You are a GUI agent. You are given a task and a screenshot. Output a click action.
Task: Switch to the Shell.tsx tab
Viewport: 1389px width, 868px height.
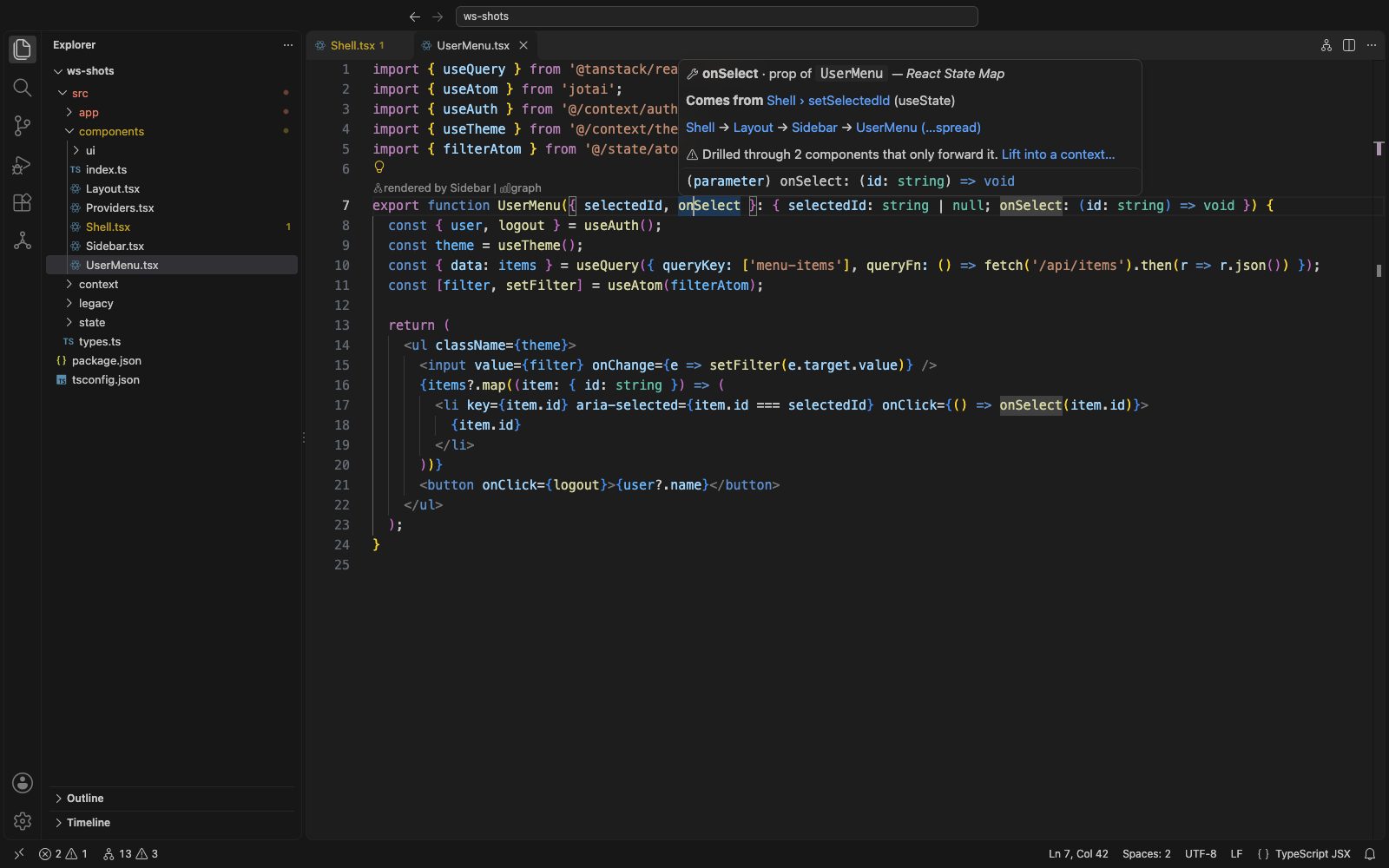coord(359,45)
